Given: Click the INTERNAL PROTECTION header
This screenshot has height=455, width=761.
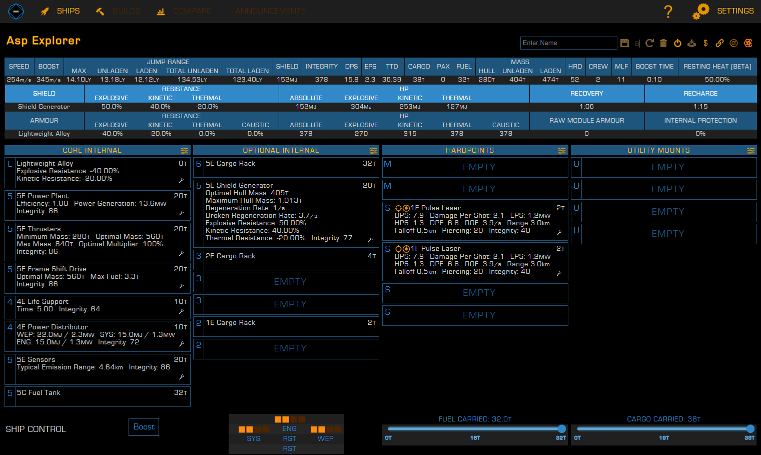Looking at the screenshot, I should coord(700,120).
